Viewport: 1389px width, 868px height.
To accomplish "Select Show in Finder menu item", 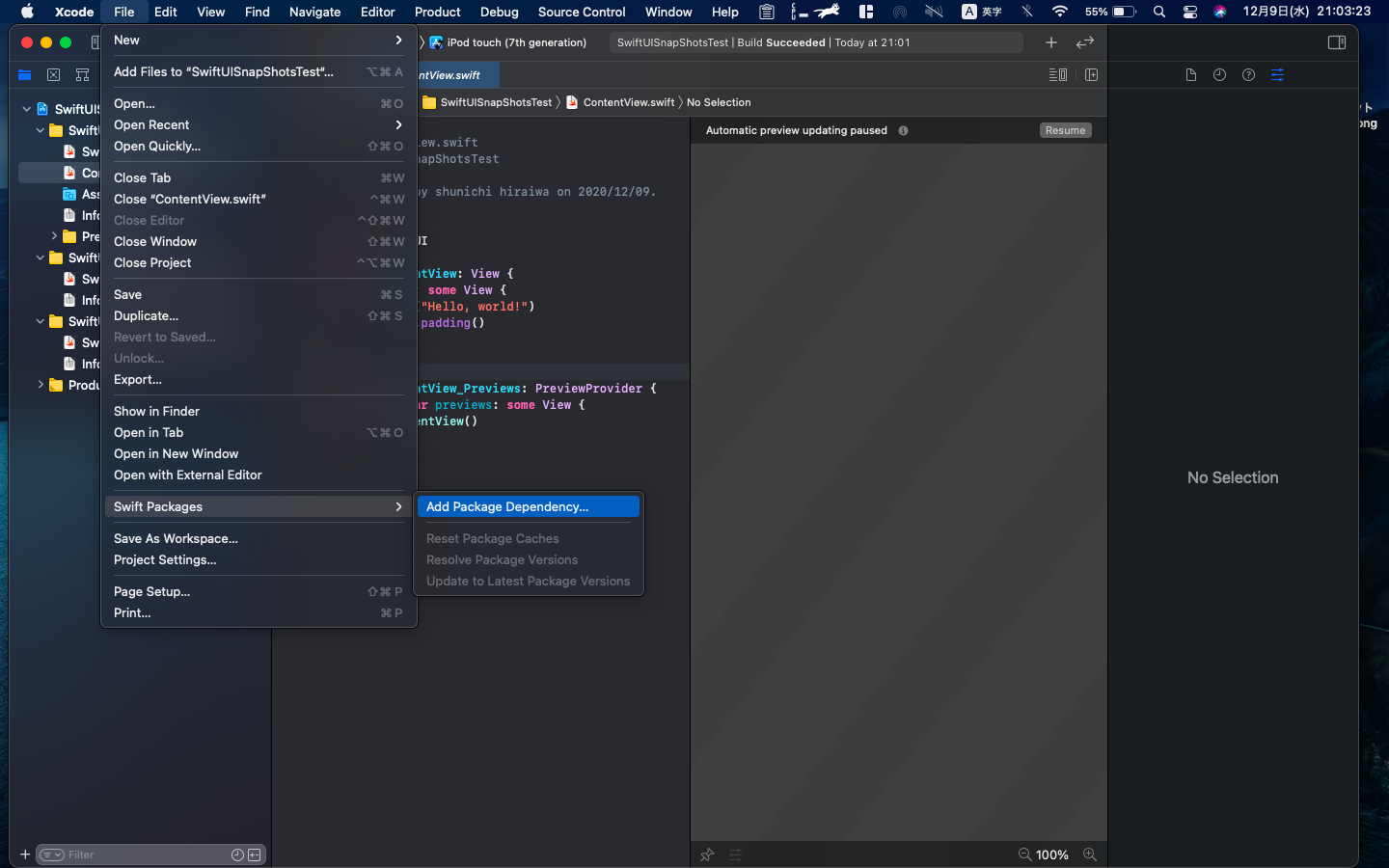I will coord(156,412).
